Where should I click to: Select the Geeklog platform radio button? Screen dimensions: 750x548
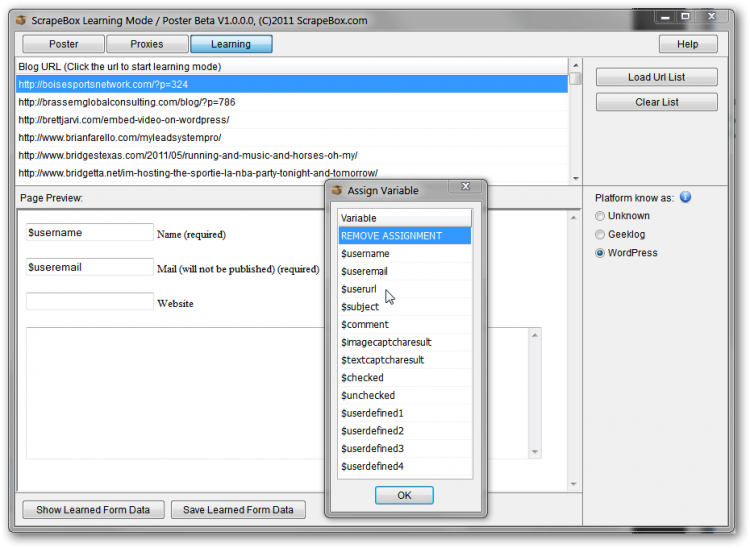tap(600, 234)
